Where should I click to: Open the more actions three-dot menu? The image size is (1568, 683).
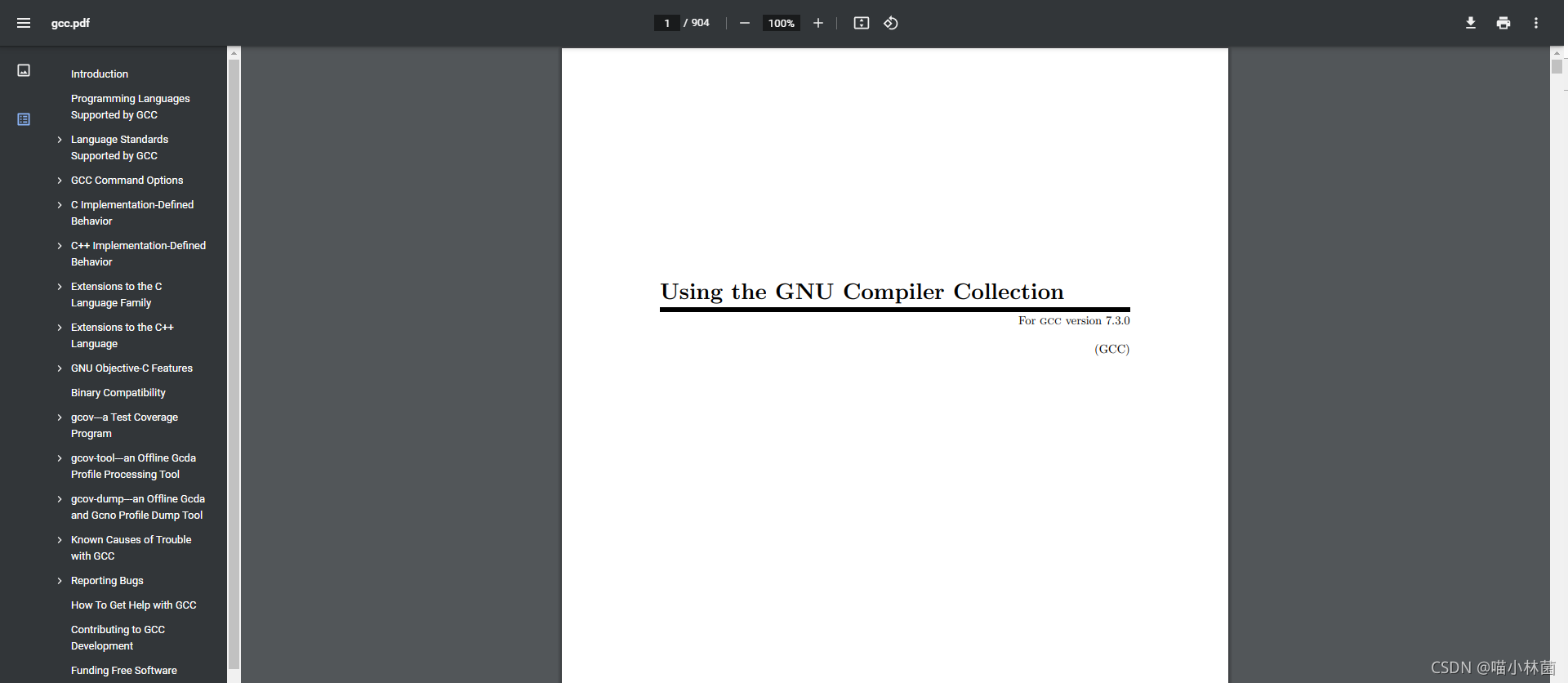point(1536,23)
